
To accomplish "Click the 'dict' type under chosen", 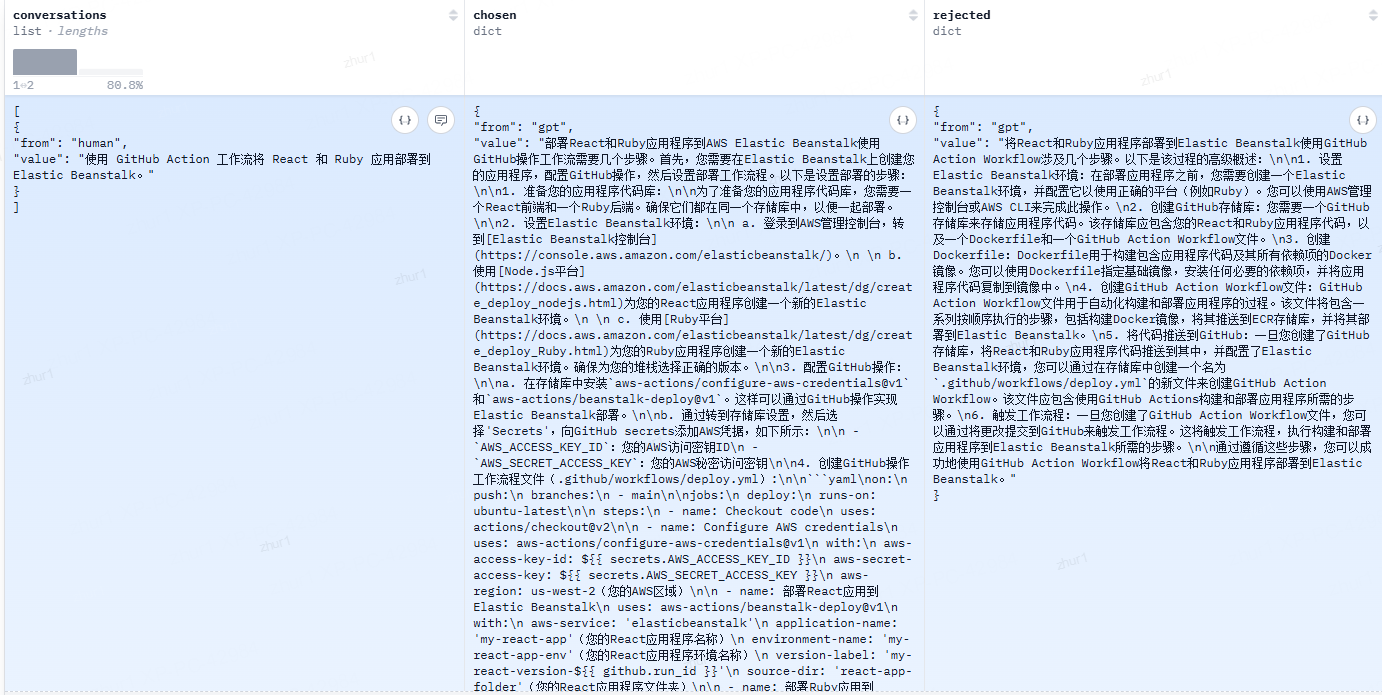I will 488,31.
